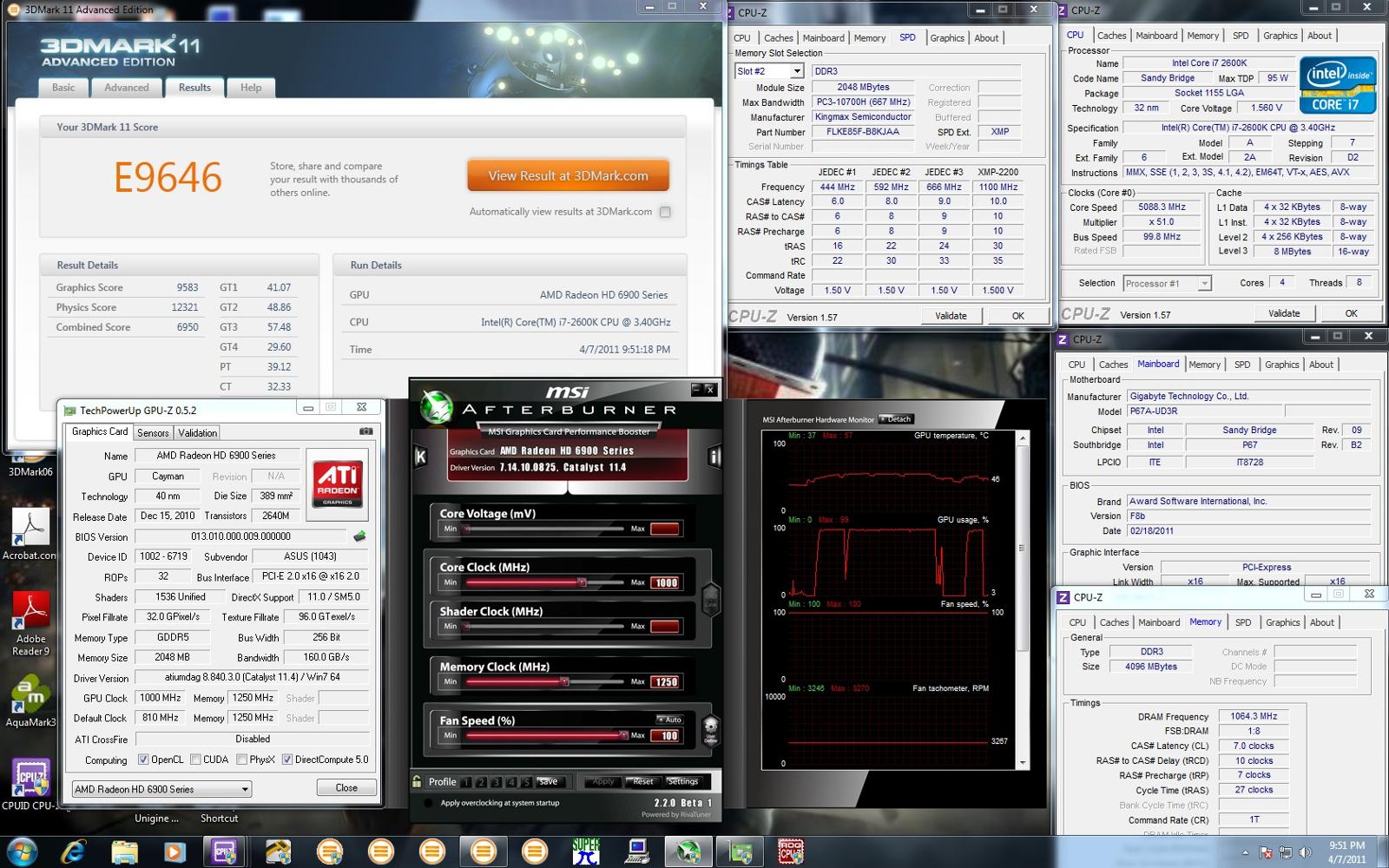Open the Sensors tab in GPU-Z

153,432
